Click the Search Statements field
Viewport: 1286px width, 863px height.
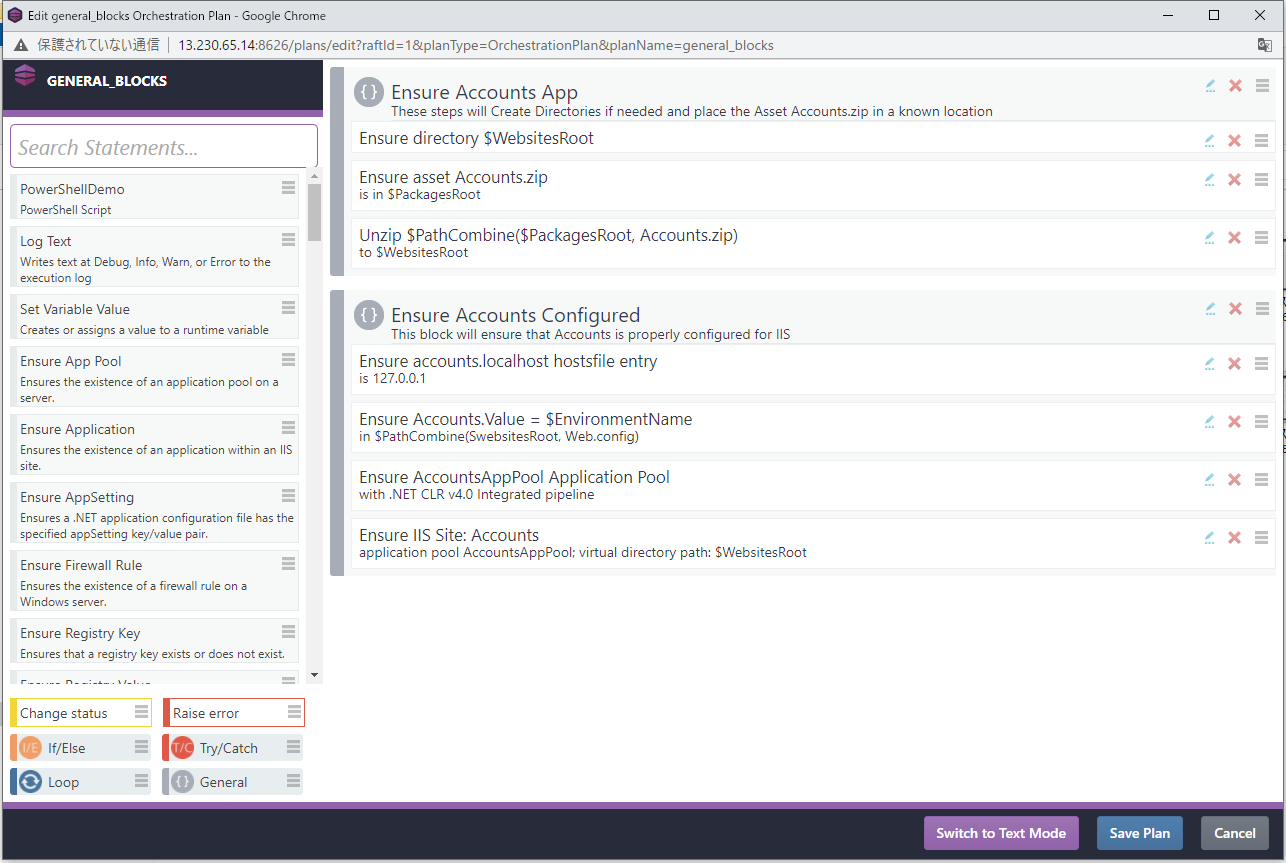(164, 147)
